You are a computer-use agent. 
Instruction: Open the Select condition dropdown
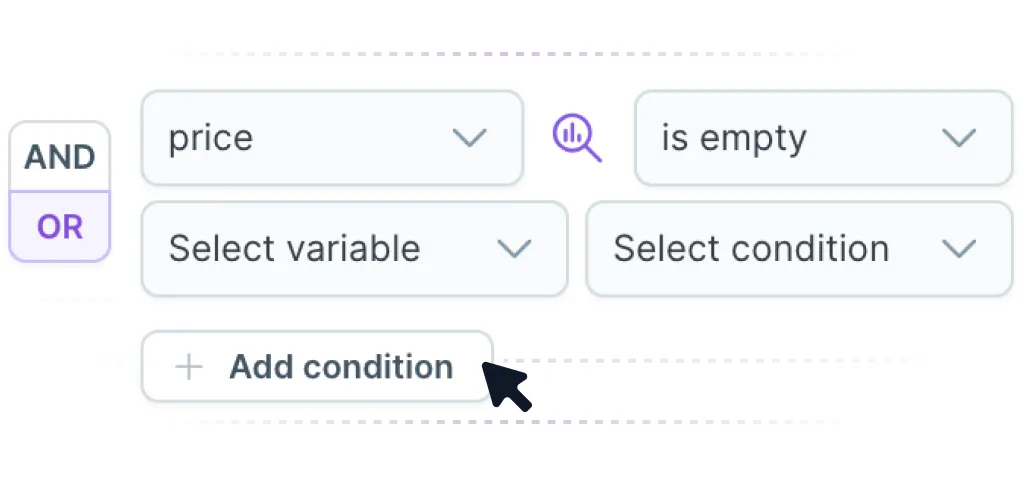point(799,249)
